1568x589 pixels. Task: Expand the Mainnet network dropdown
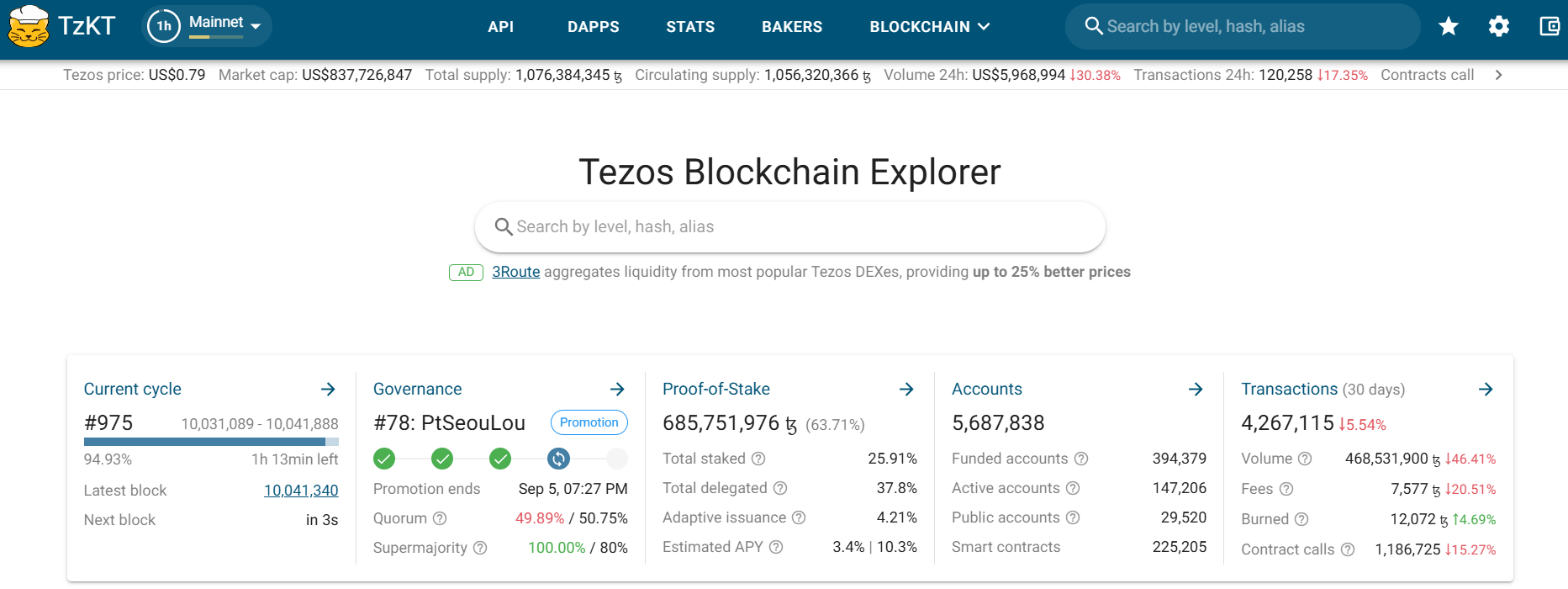click(x=225, y=26)
